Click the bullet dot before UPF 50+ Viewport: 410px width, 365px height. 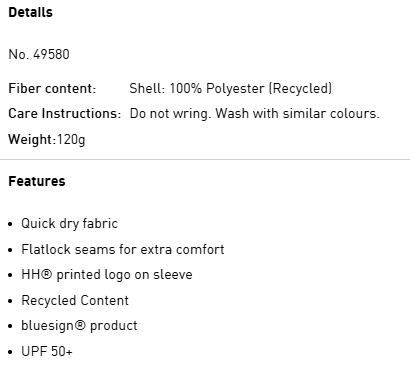(x=11, y=352)
